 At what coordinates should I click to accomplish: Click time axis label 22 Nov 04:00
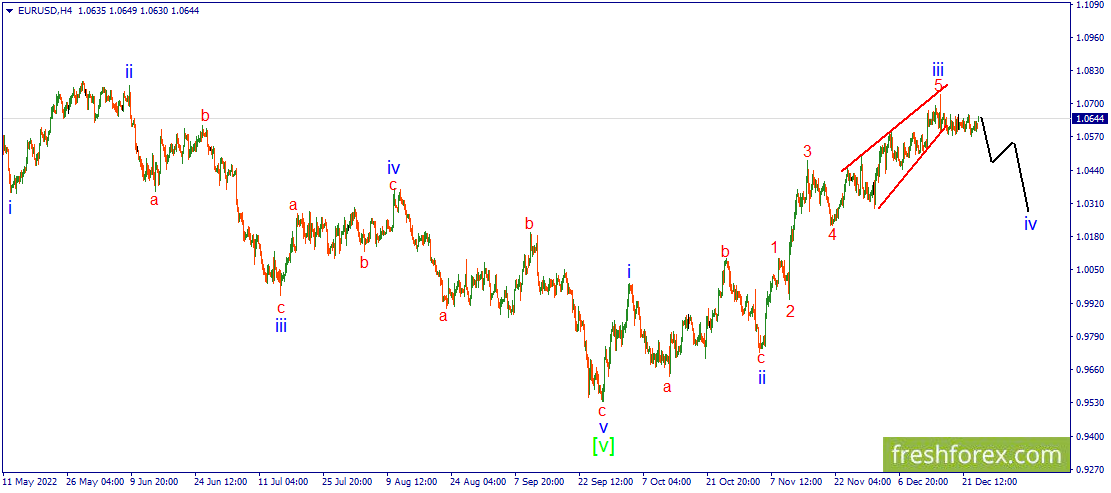pos(862,482)
